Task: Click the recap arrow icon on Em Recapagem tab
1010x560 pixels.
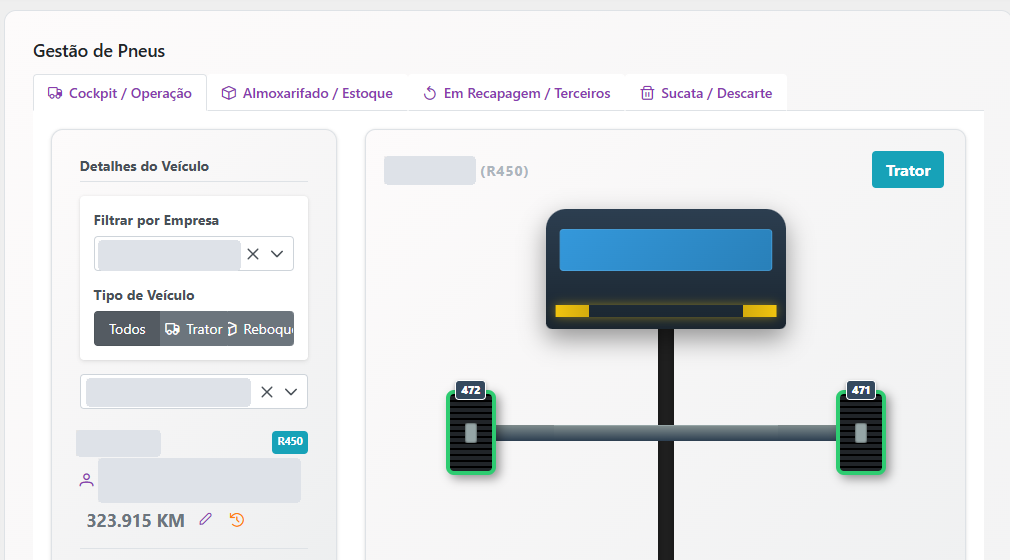Action: coord(430,93)
